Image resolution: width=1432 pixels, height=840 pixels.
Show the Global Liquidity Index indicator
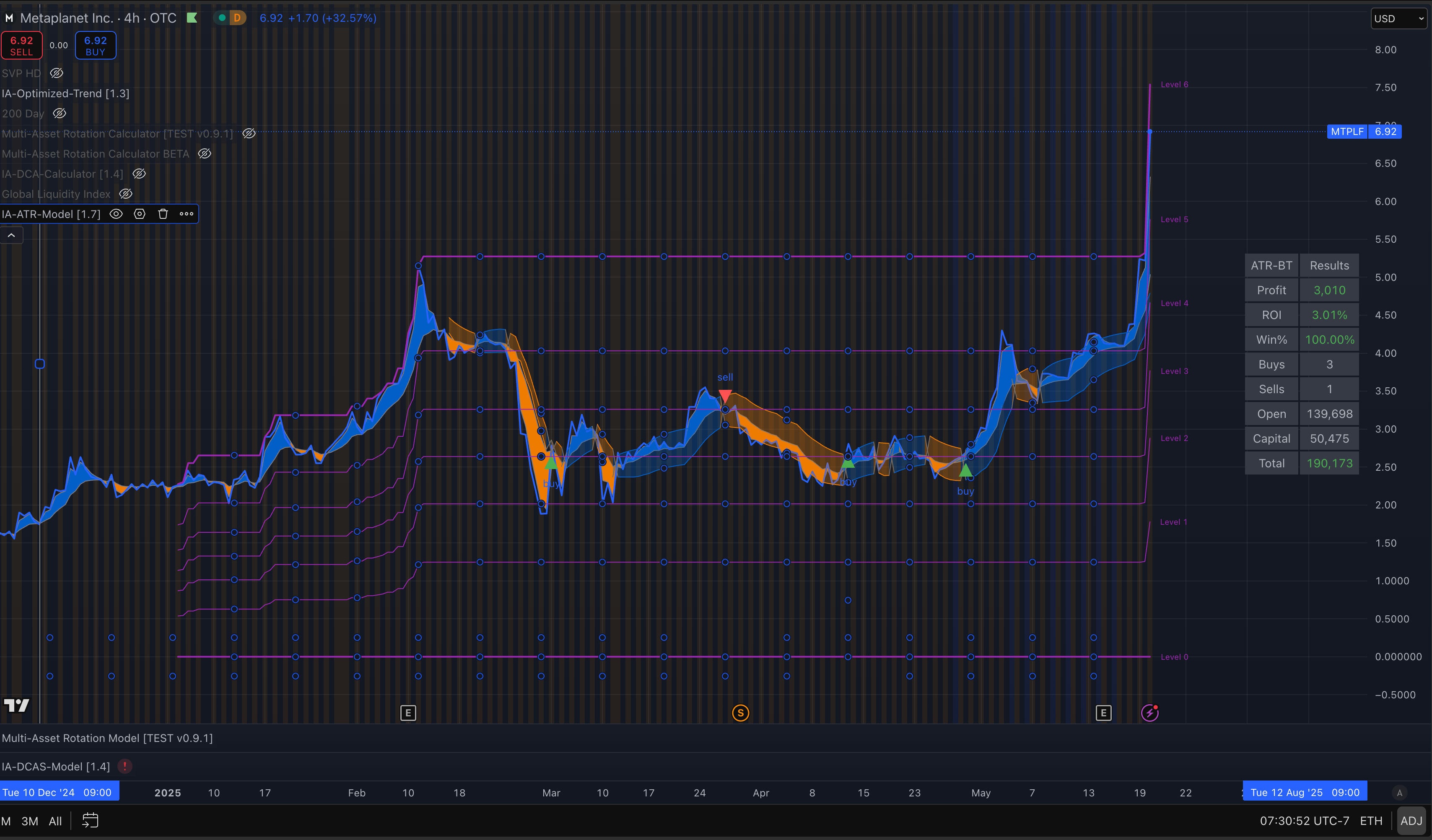(x=126, y=194)
